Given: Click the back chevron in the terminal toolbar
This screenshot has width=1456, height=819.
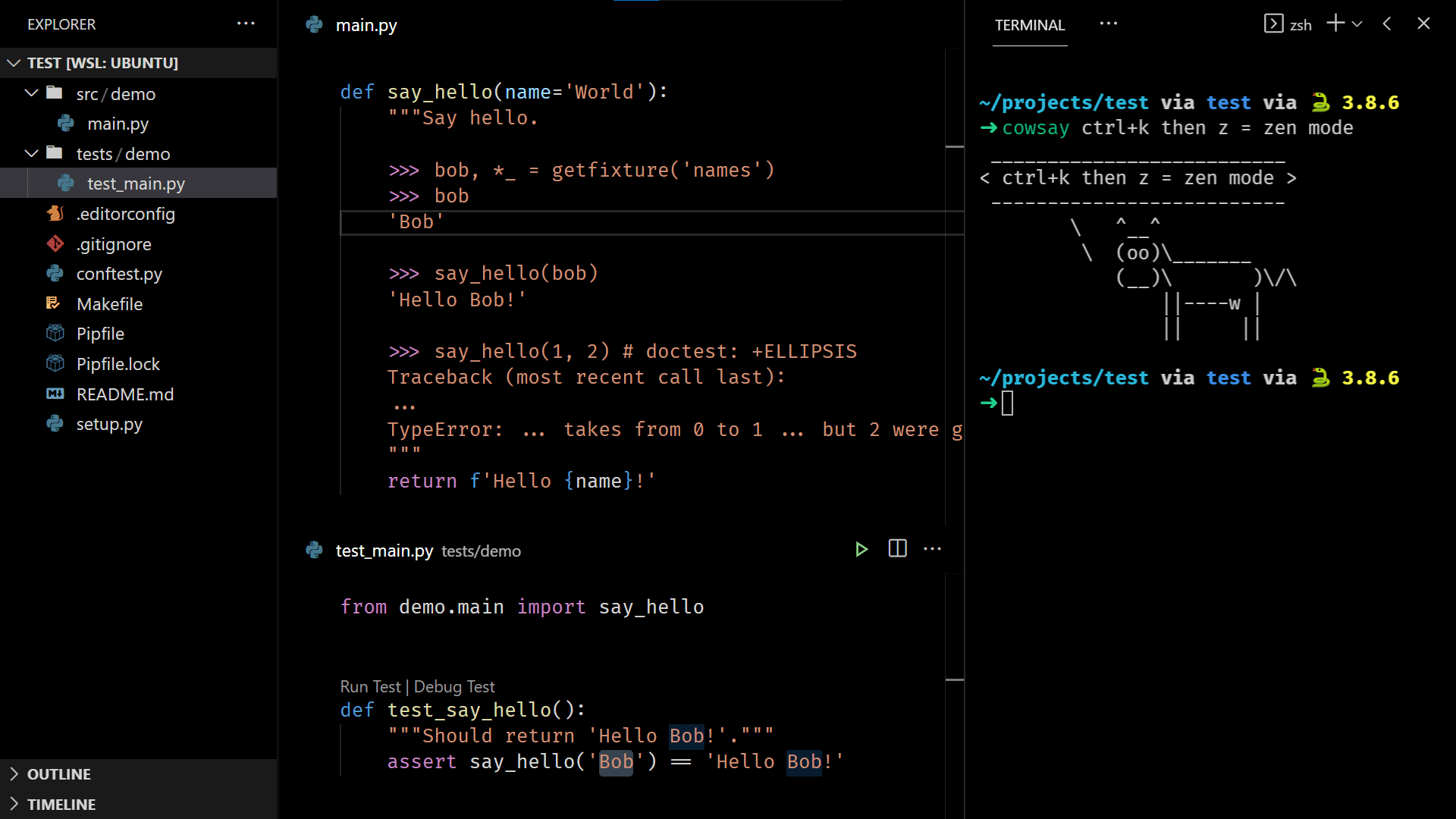Looking at the screenshot, I should [x=1386, y=24].
